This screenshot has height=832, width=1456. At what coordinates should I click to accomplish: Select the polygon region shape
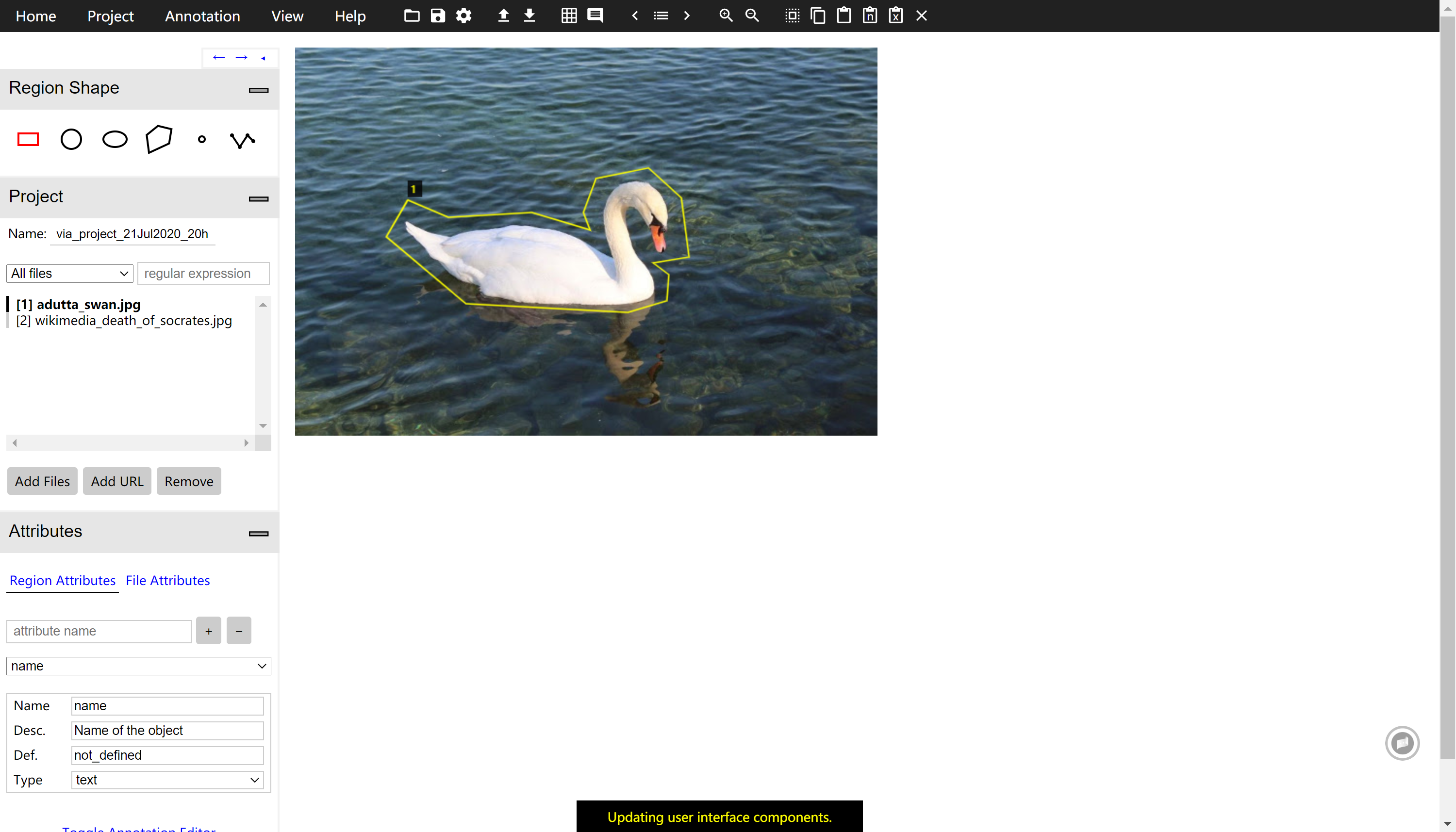[158, 139]
